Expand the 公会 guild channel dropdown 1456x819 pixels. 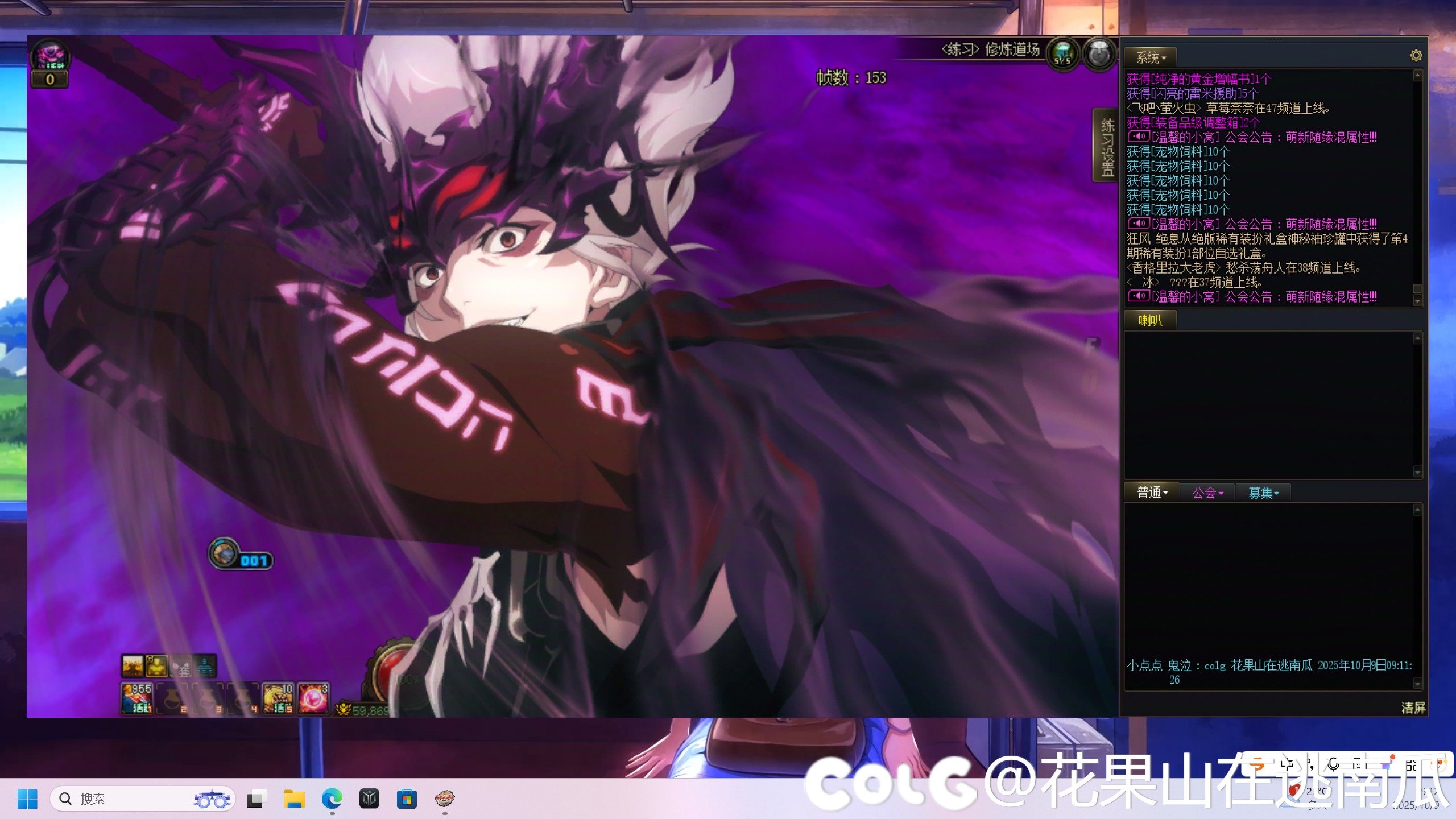click(1207, 493)
